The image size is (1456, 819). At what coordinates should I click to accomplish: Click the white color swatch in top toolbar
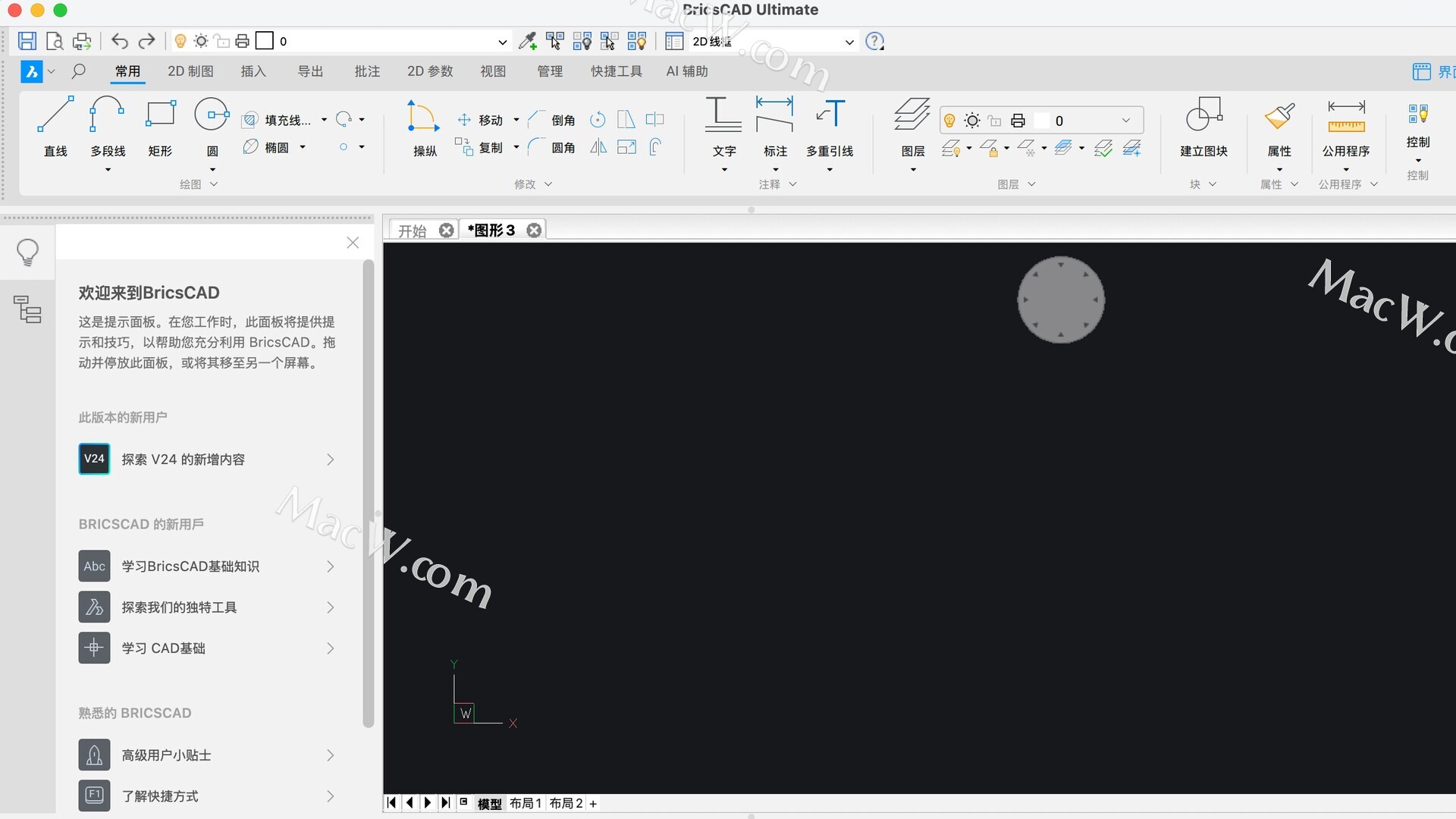click(265, 41)
